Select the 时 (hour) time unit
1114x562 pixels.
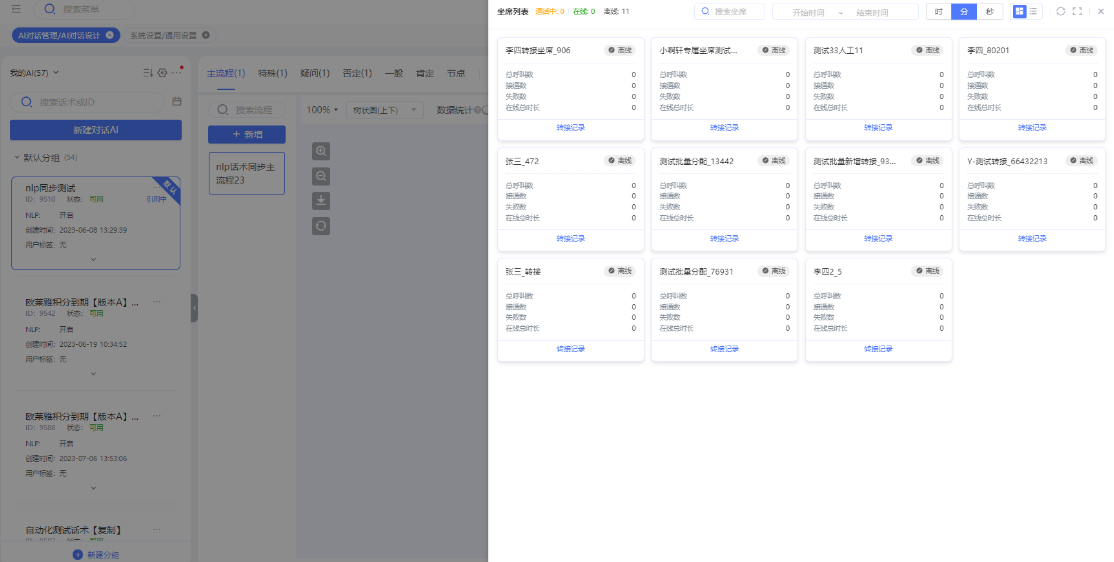938,11
